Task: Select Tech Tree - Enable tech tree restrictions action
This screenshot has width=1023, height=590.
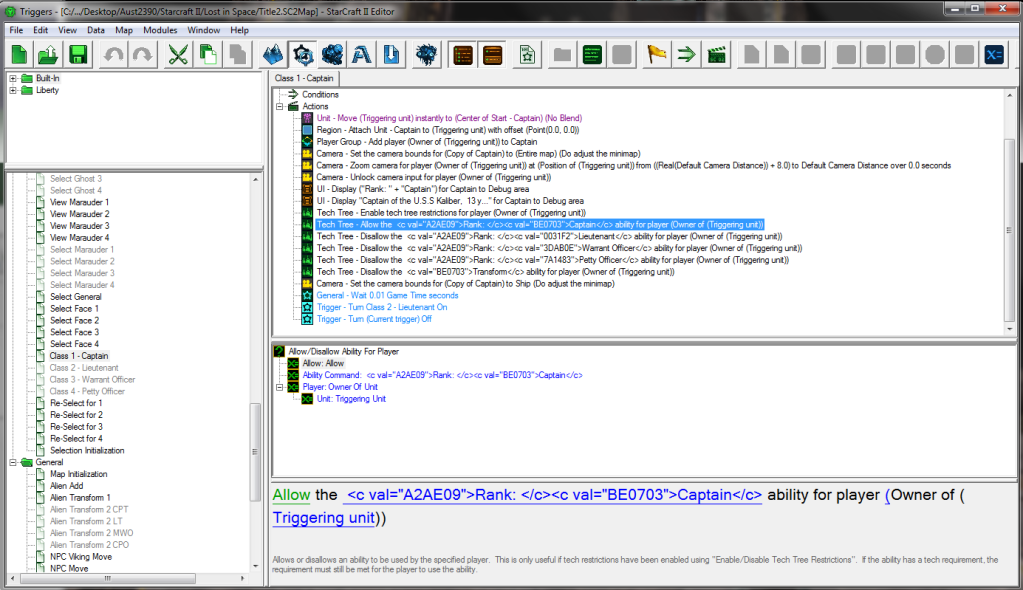Action: click(x=451, y=213)
